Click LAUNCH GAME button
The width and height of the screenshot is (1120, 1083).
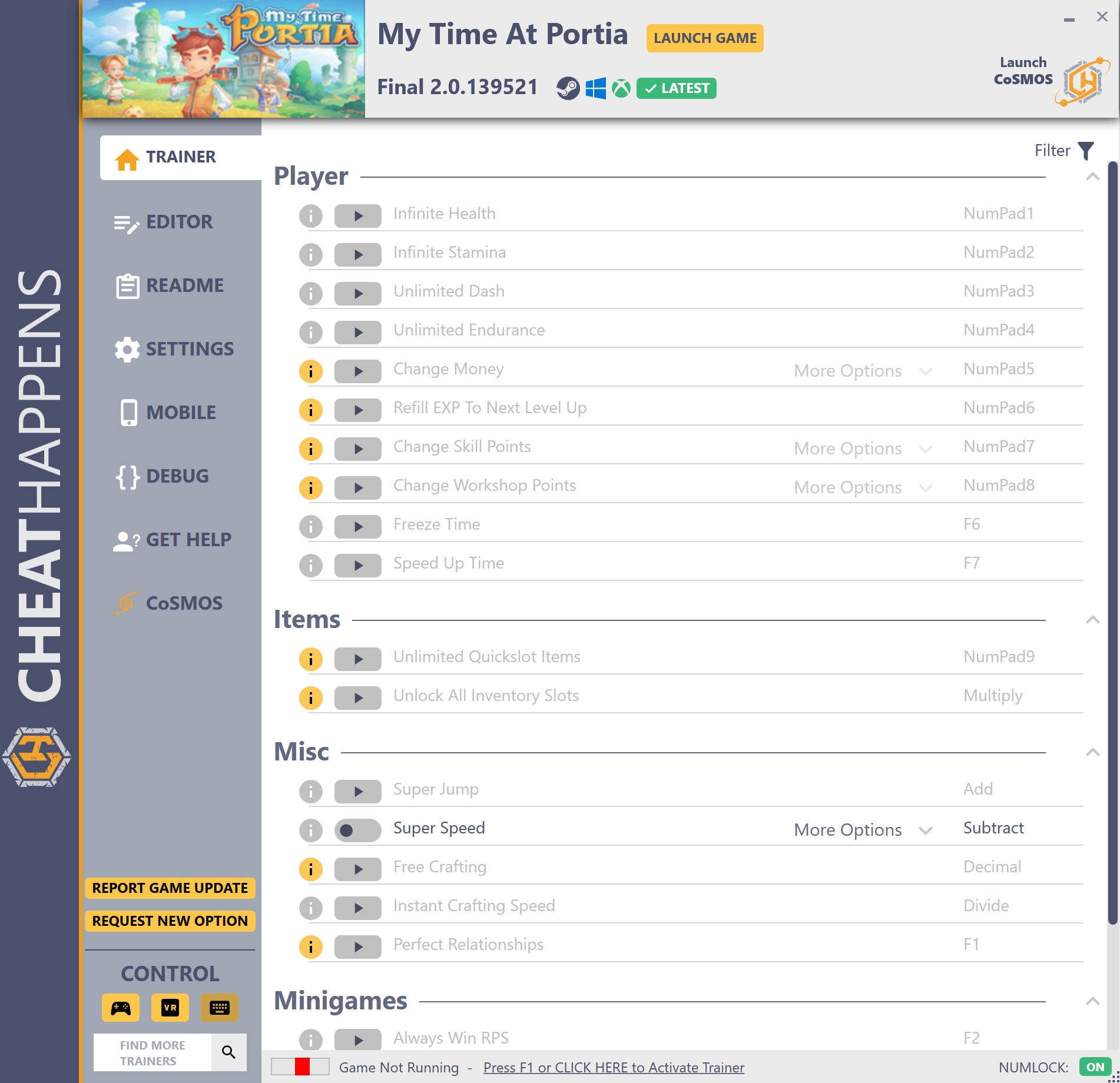pyautogui.click(x=705, y=38)
